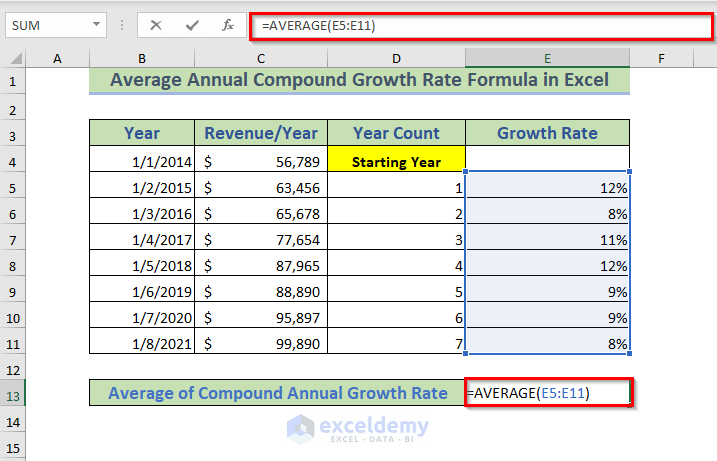The width and height of the screenshot is (717, 461).
Task: Select column E header
Action: 547,59
